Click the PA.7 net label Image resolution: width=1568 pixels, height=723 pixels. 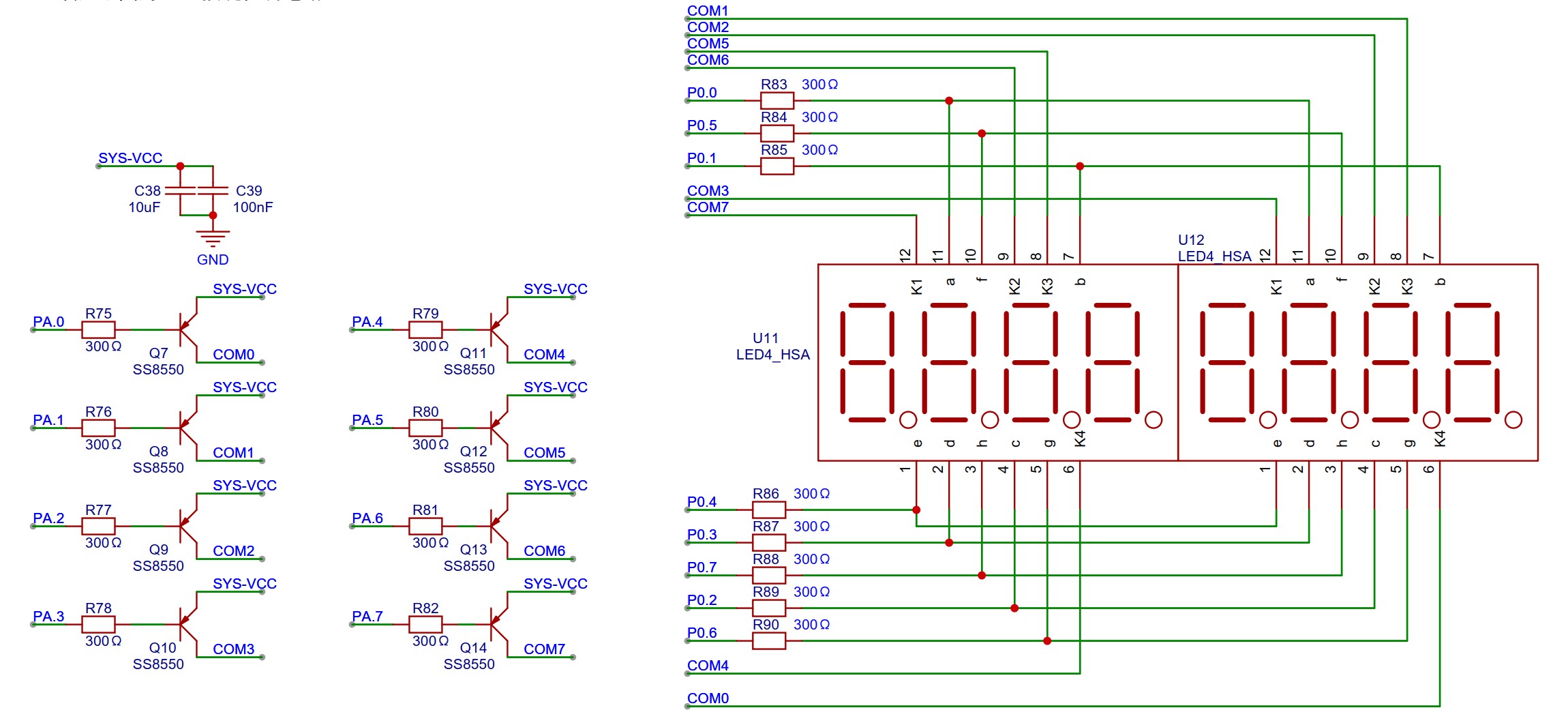click(367, 616)
